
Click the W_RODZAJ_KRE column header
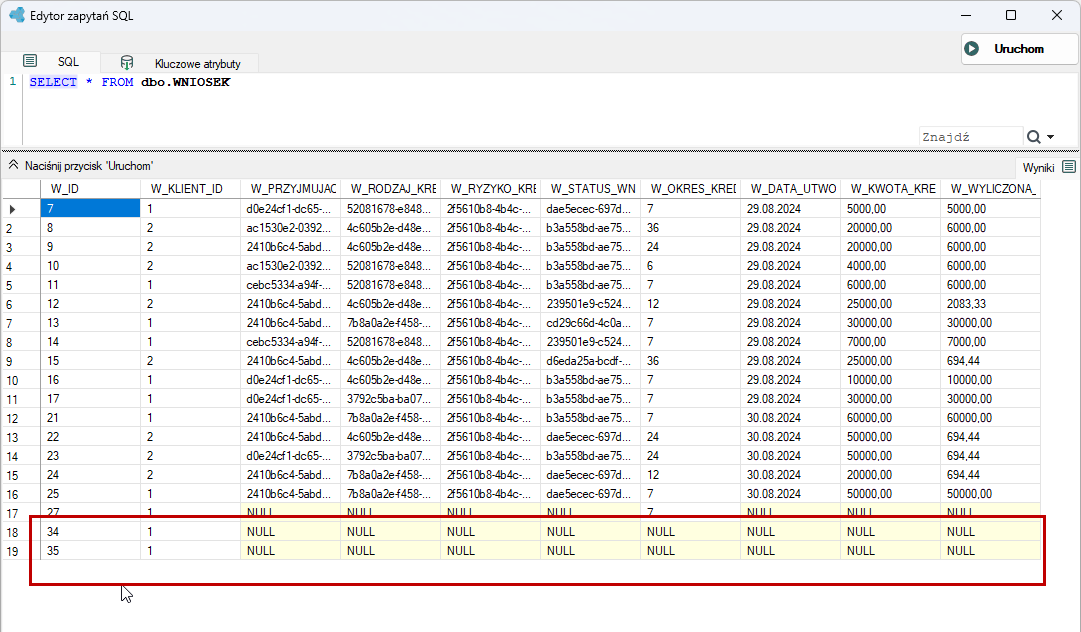click(x=390, y=189)
